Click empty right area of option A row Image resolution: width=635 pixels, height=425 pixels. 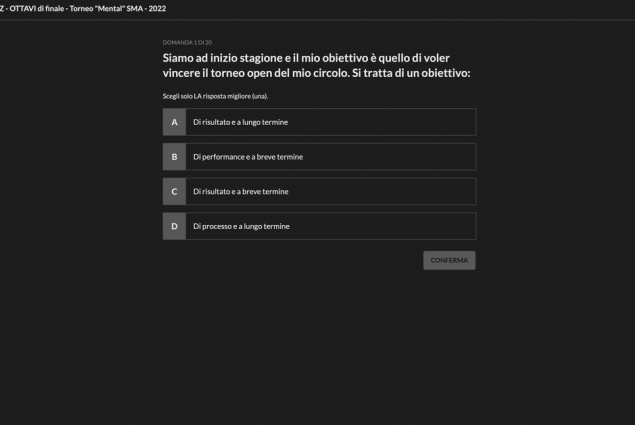(420, 122)
